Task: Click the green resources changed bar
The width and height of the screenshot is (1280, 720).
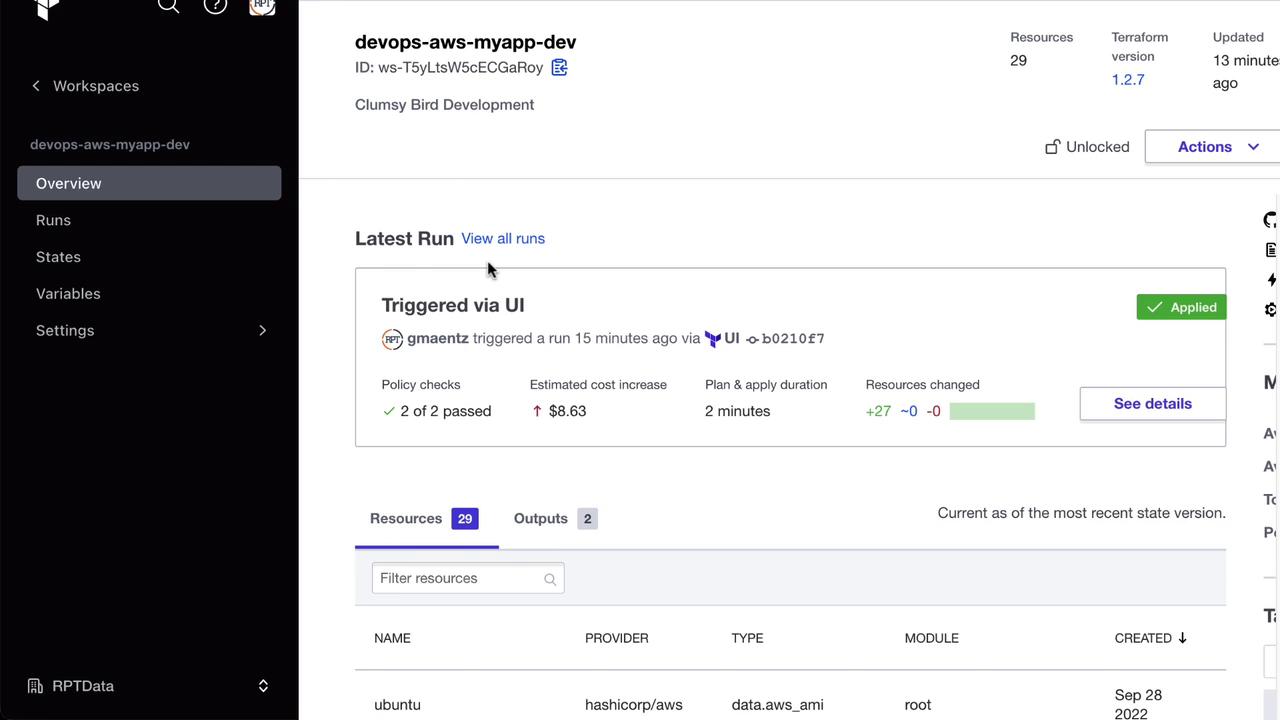Action: click(992, 411)
